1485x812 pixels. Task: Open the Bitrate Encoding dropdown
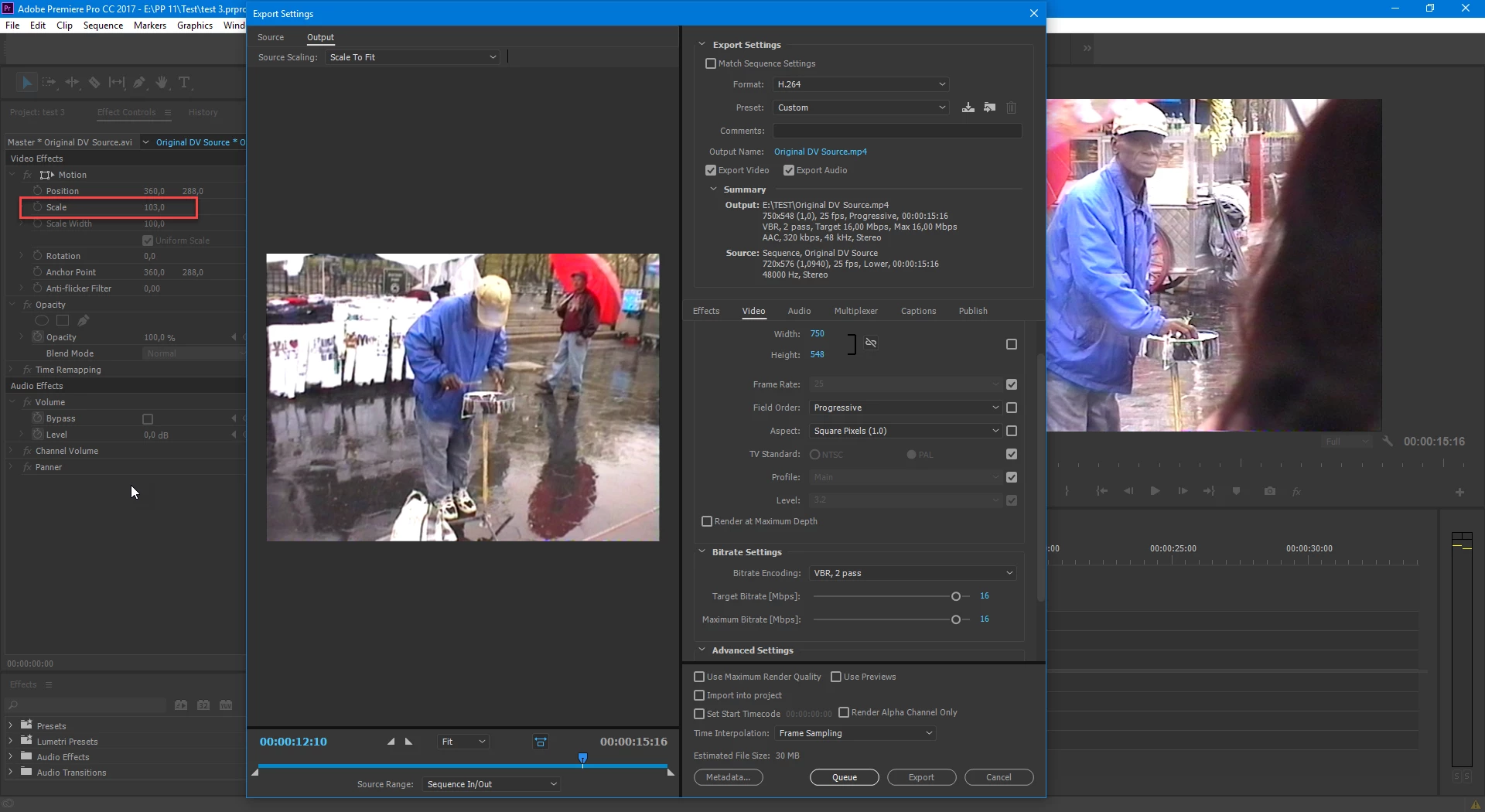(913, 573)
